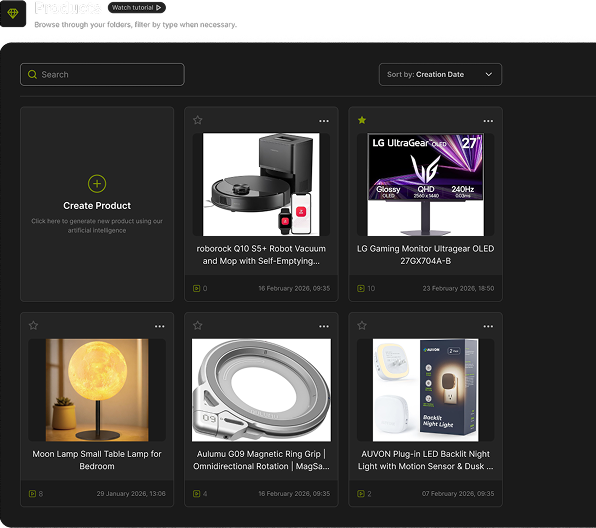Open three-dot menu on Moon Lamp card
596x528 pixels.
coord(160,326)
